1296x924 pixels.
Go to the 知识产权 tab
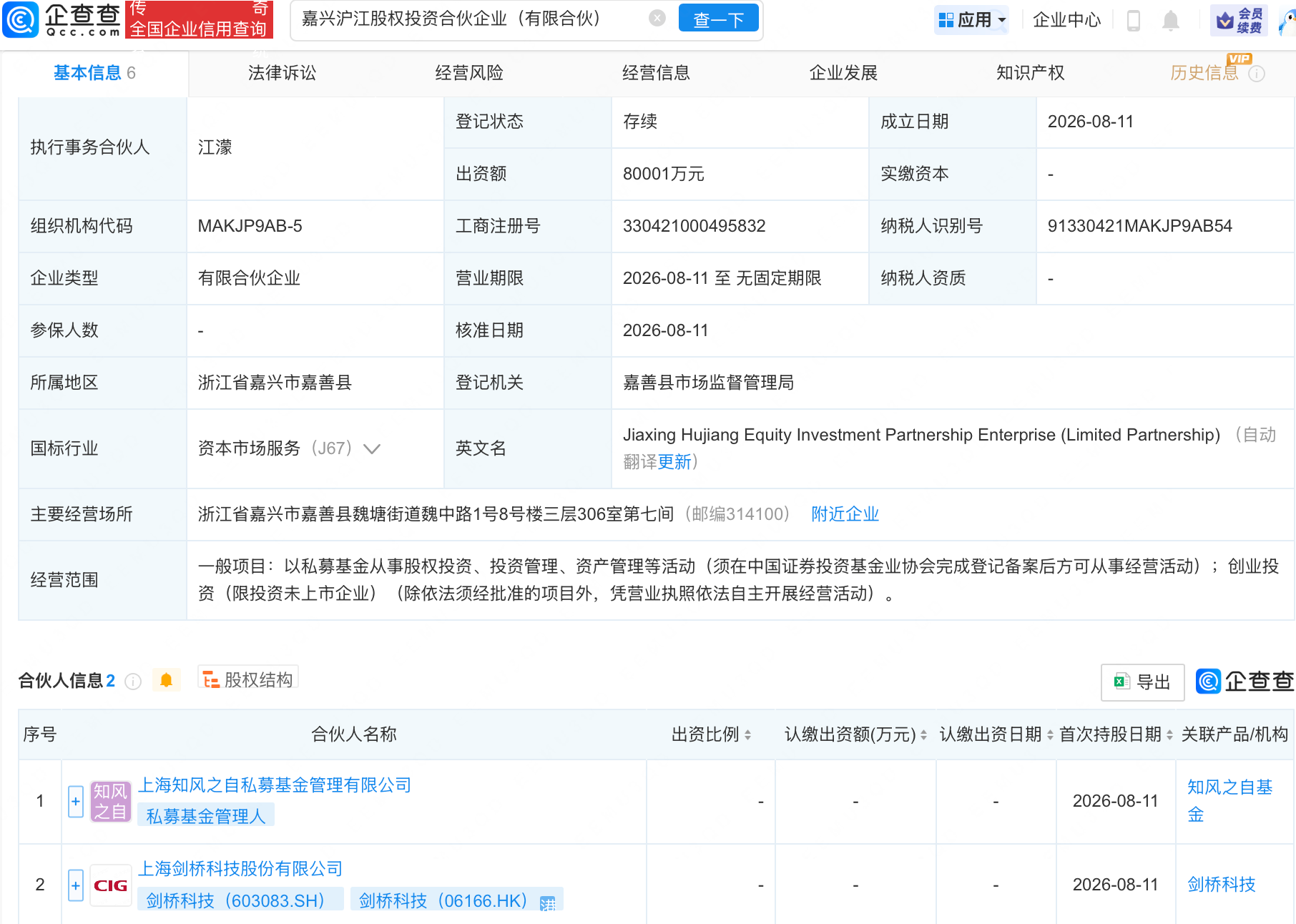coord(1031,73)
